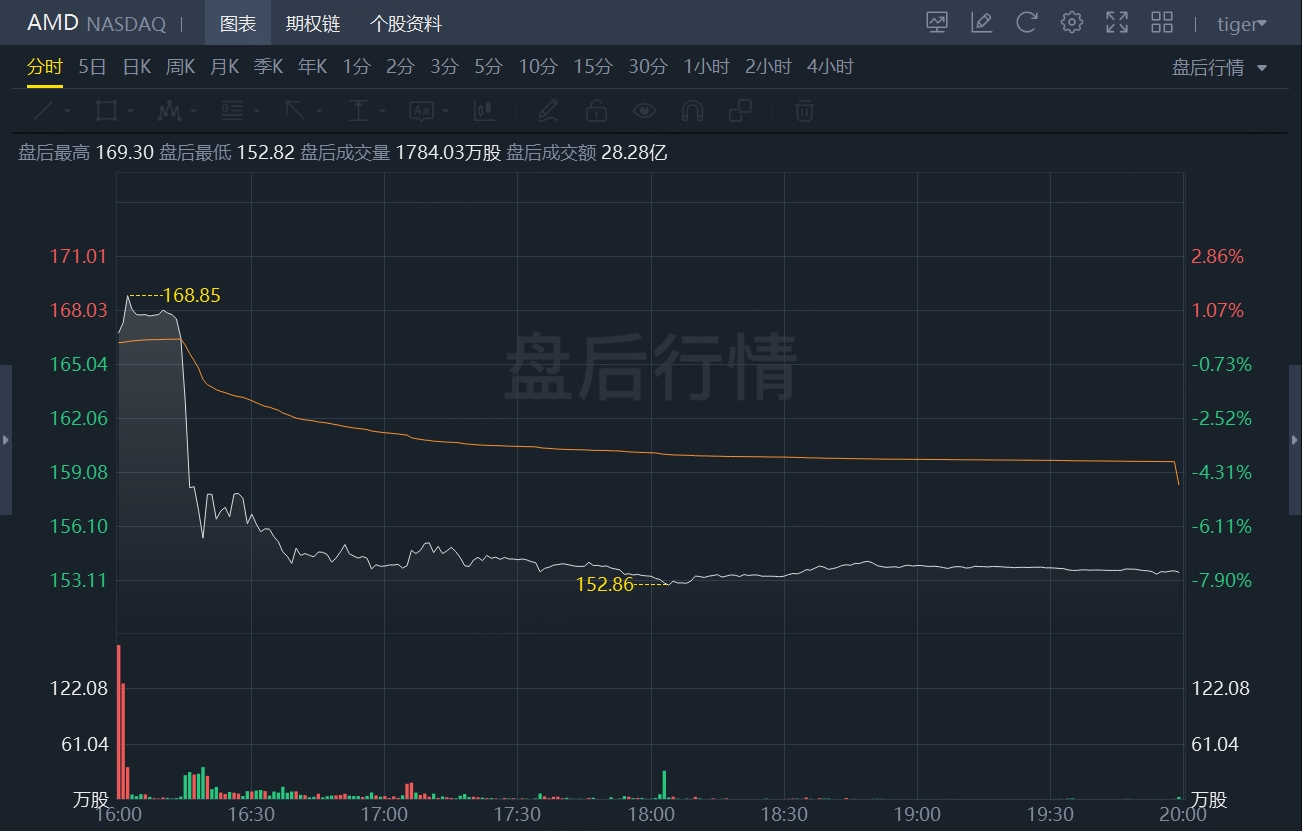Click the 171.01 price axis label
The image size is (1302, 831).
[79, 256]
